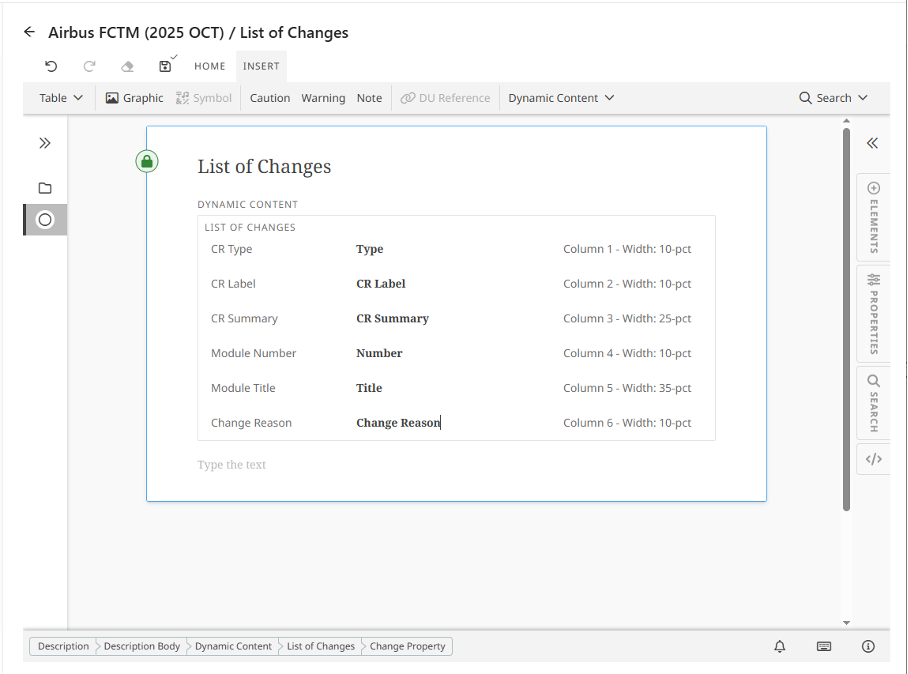The width and height of the screenshot is (908, 674).
Task: Click the bold Change Reason heading
Action: [x=398, y=423]
